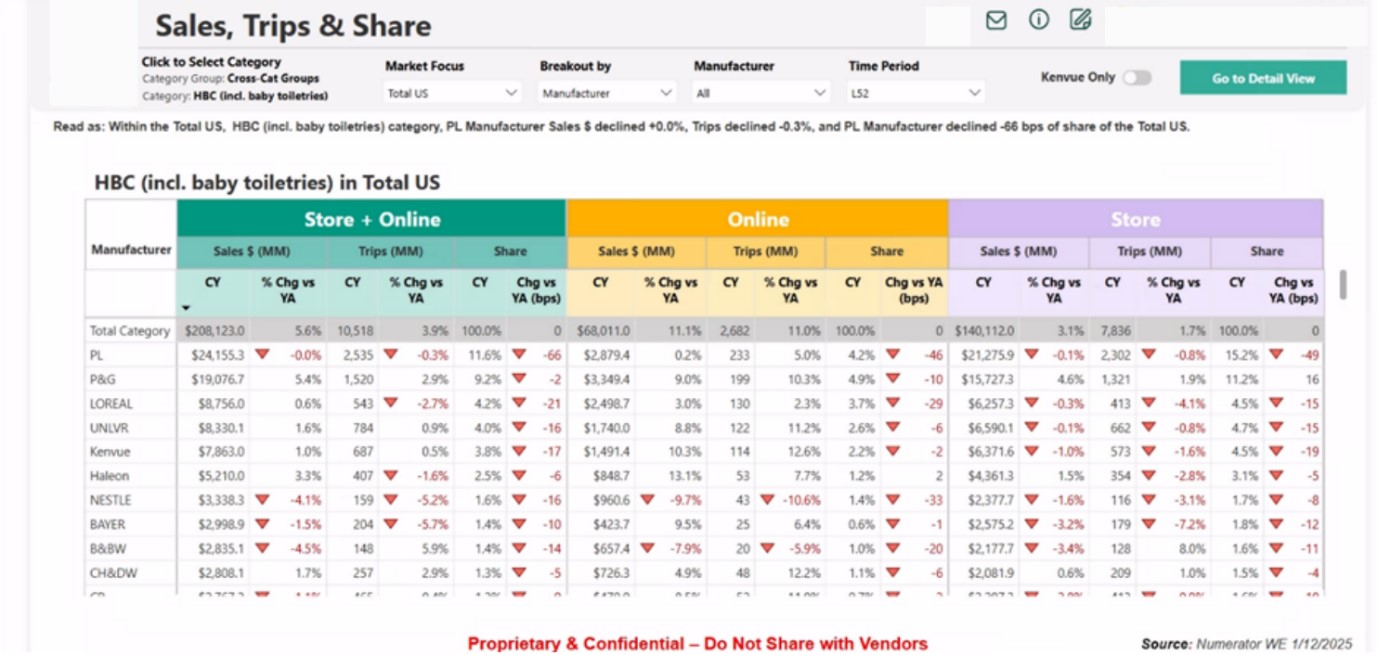The width and height of the screenshot is (1378, 655).
Task: Select the purple Store column header
Action: pos(1135,219)
